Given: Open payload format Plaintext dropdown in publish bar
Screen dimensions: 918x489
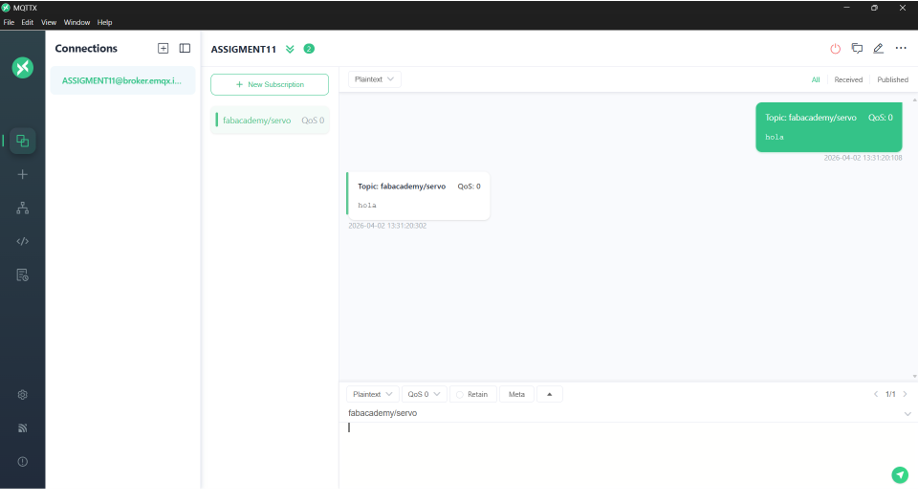Looking at the screenshot, I should coord(373,394).
